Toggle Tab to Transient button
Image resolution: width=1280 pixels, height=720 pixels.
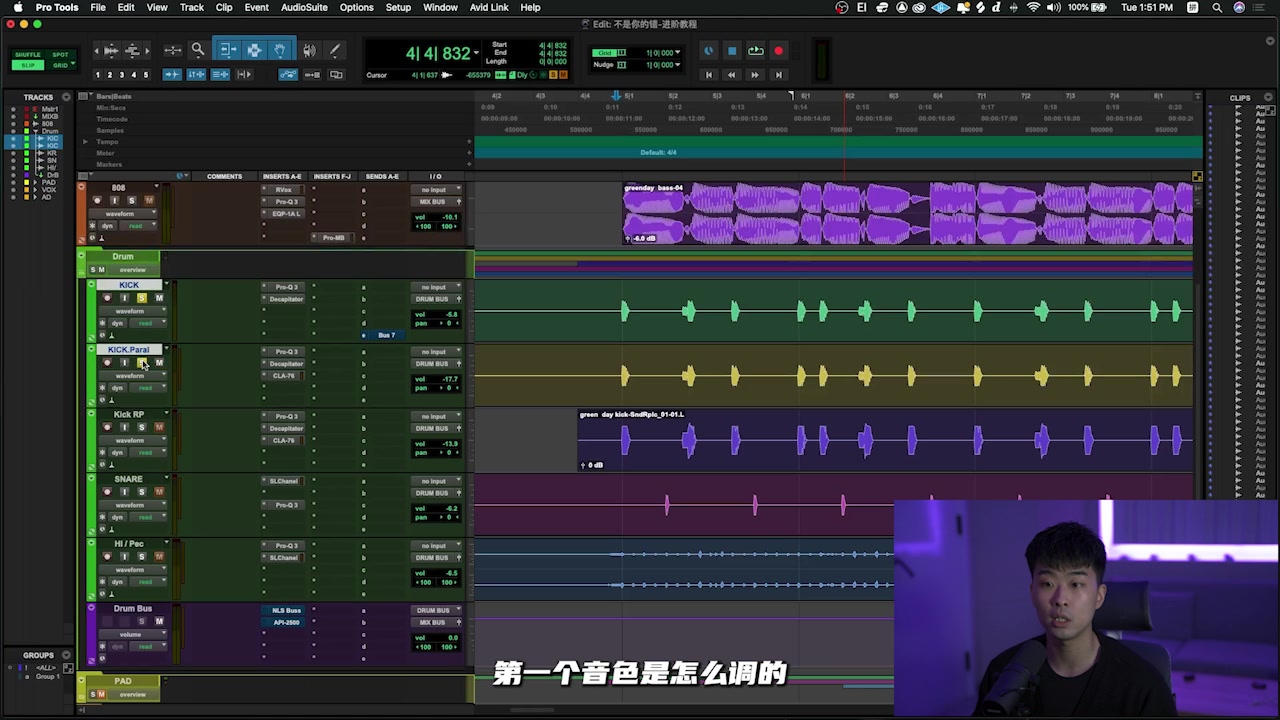coord(172,74)
